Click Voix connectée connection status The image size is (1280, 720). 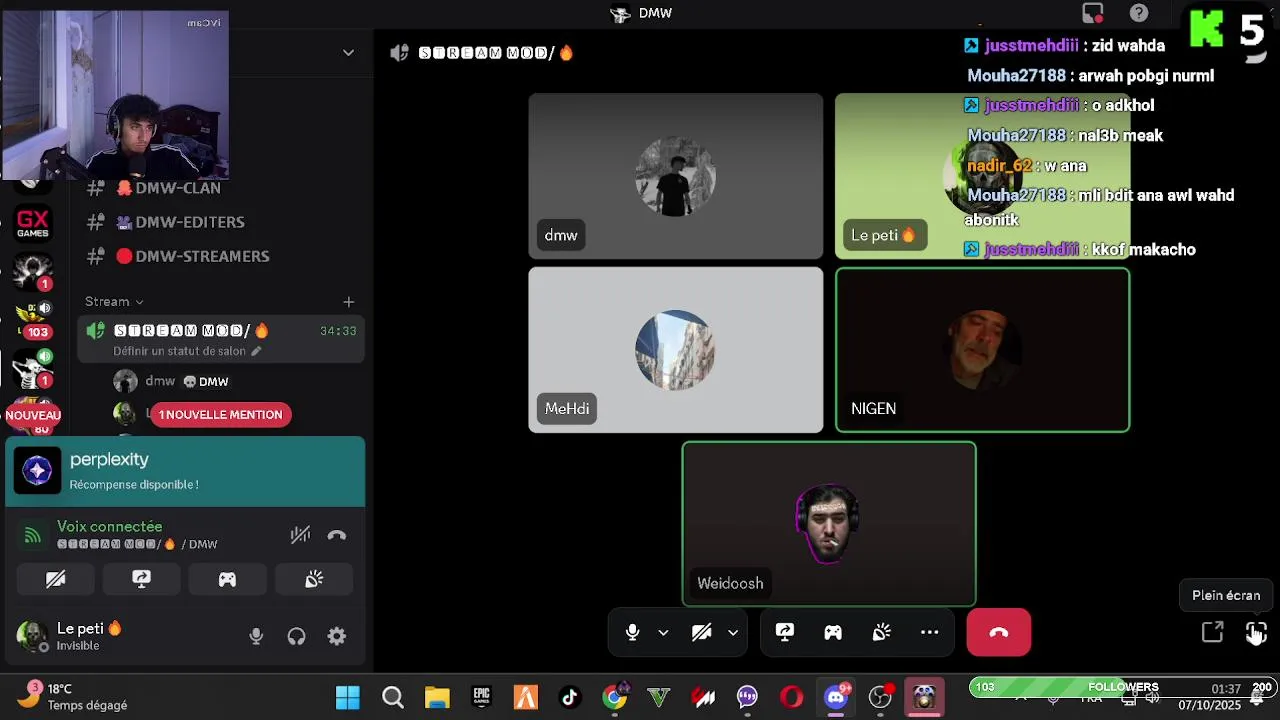click(x=109, y=526)
